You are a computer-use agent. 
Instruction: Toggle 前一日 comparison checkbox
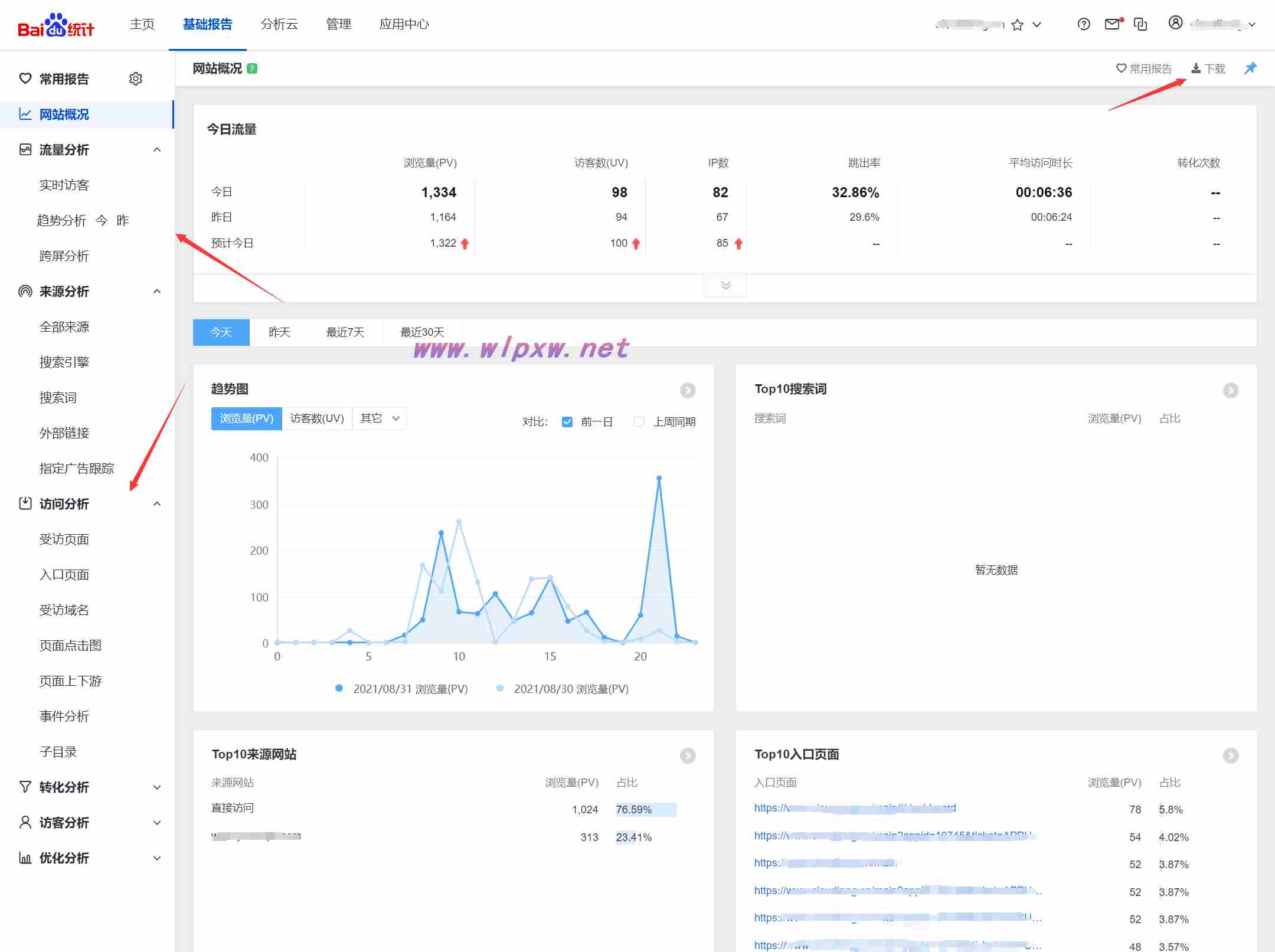tap(567, 422)
